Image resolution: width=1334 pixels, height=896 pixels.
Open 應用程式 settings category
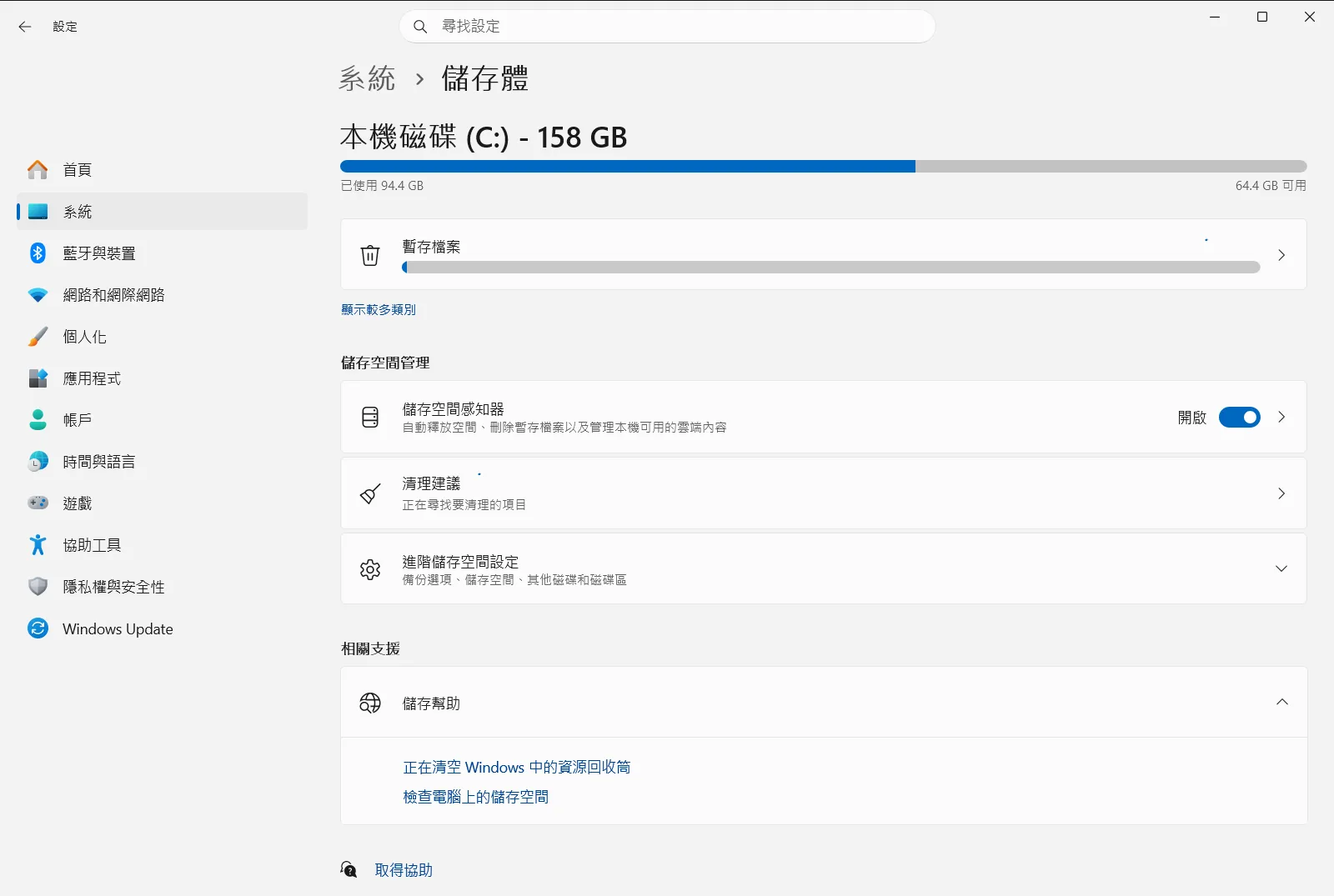(x=162, y=378)
